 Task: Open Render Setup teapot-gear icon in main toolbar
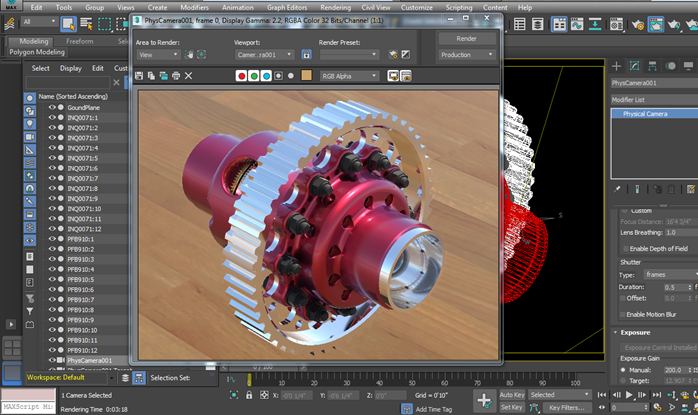637,24
